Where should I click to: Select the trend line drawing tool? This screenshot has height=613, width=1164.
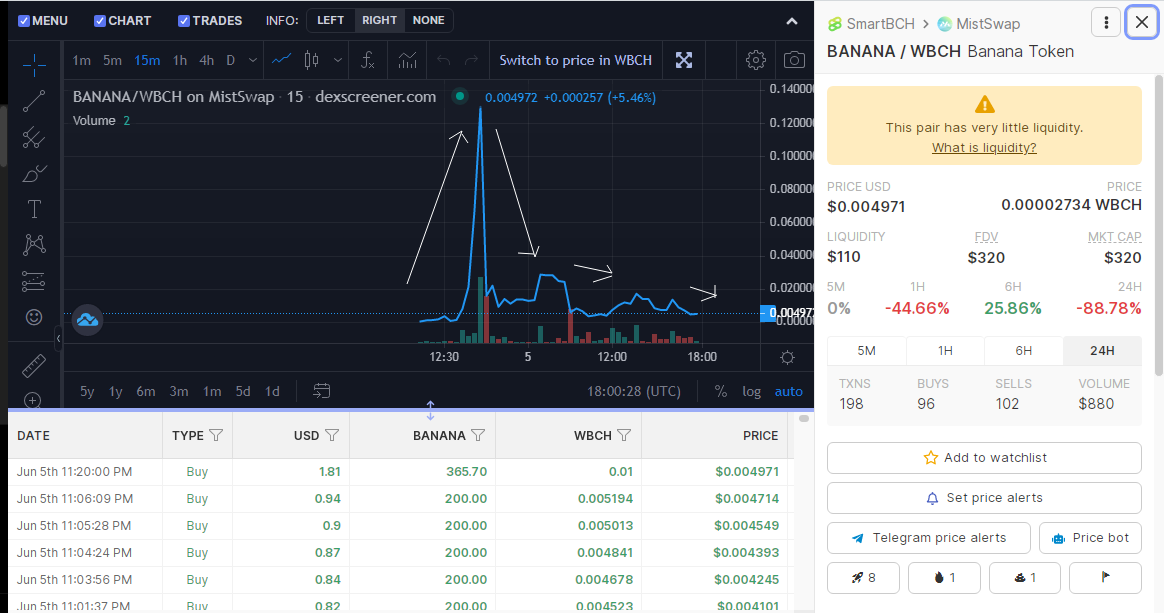33,100
